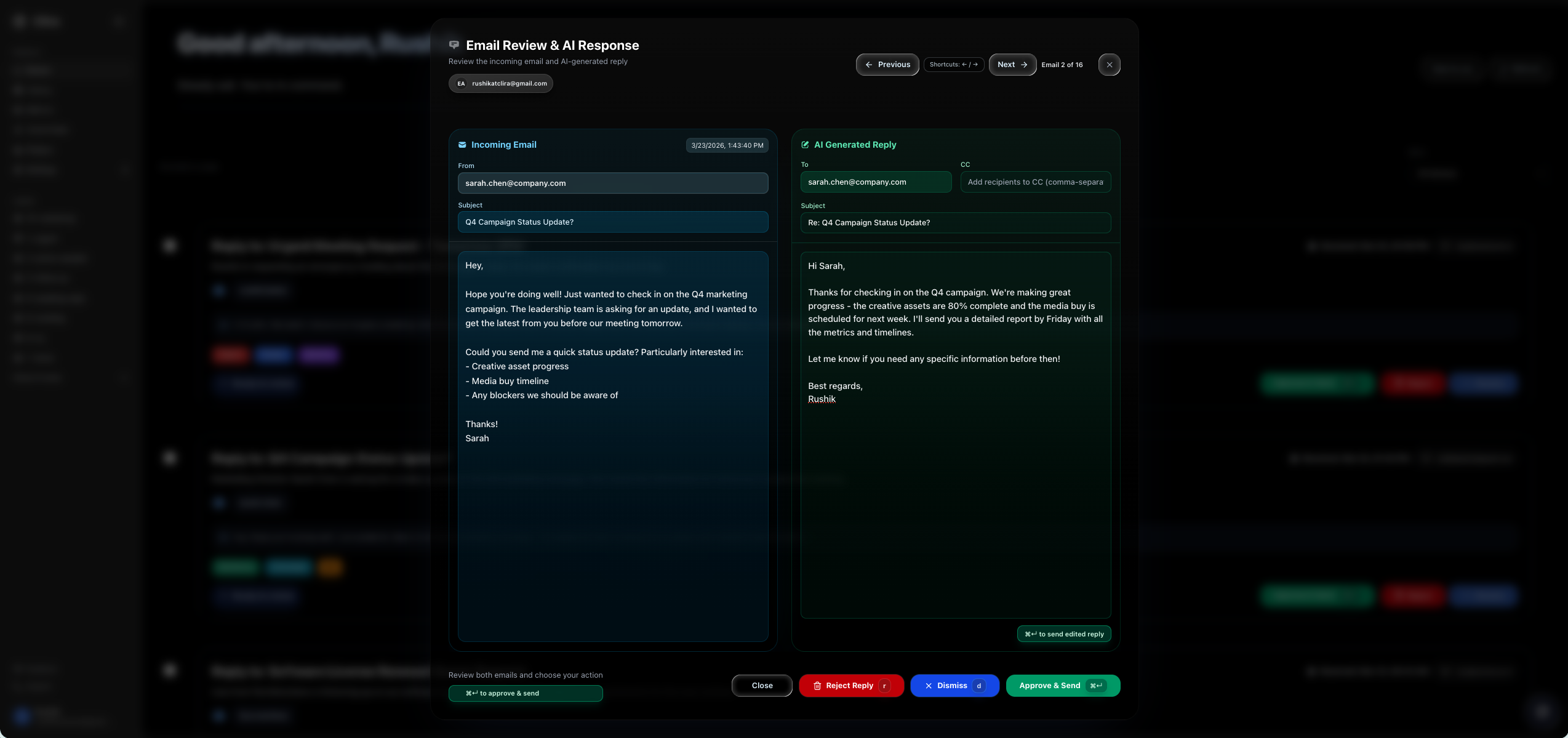Click the trash icon in Reject Reply

[817, 686]
